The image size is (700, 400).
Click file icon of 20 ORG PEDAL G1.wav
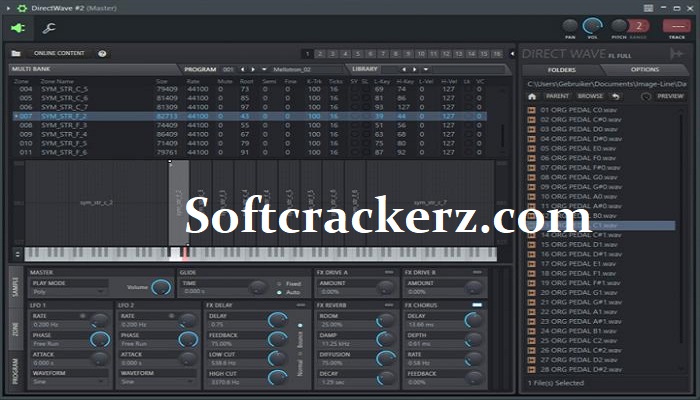coord(531,292)
